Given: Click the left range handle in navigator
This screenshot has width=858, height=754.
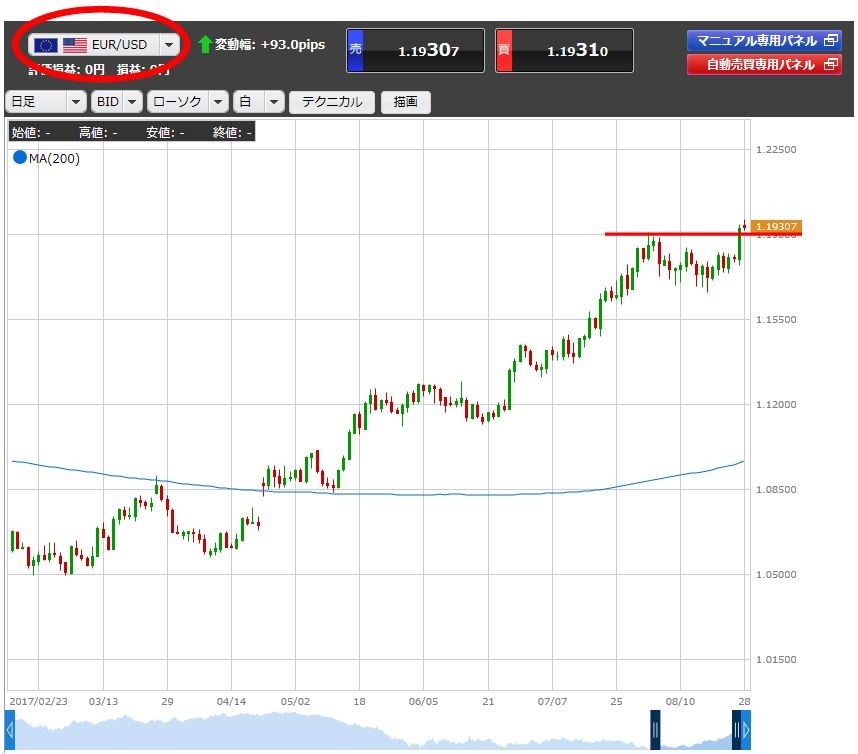Looking at the screenshot, I should tap(656, 731).
